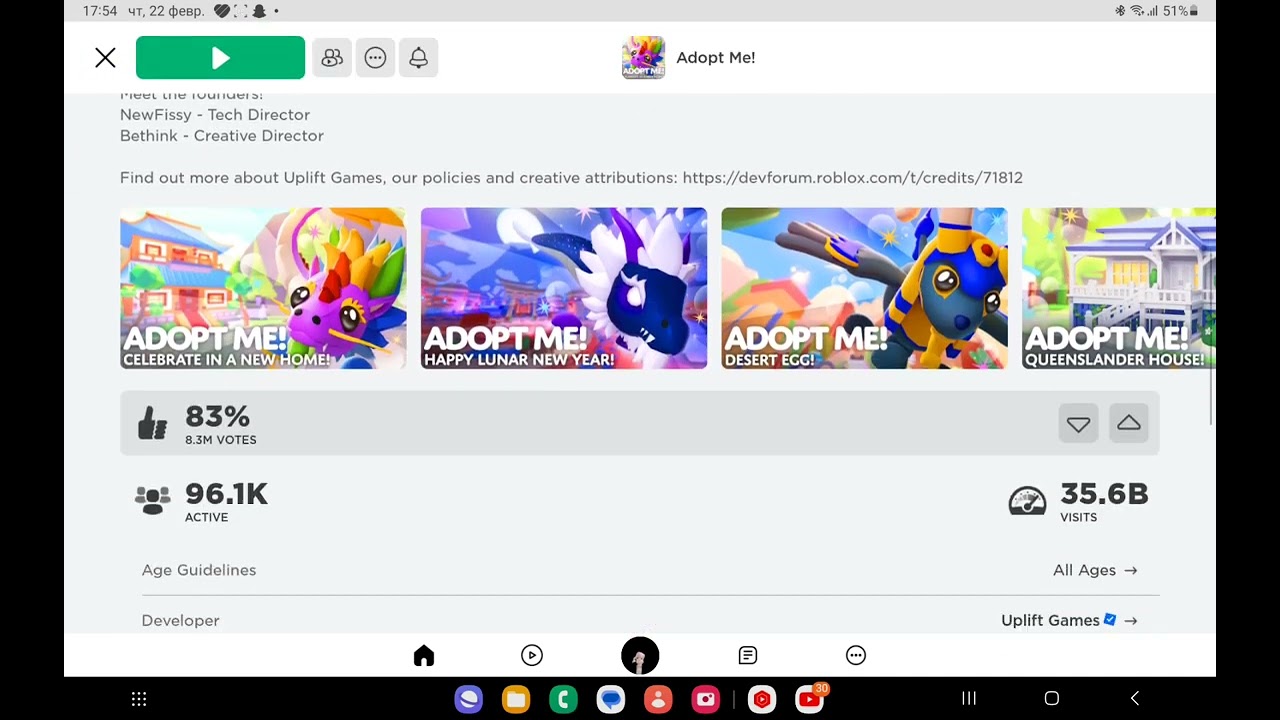The height and width of the screenshot is (720, 1280).
Task: Tap the Android home navigation button
Action: [1052, 699]
